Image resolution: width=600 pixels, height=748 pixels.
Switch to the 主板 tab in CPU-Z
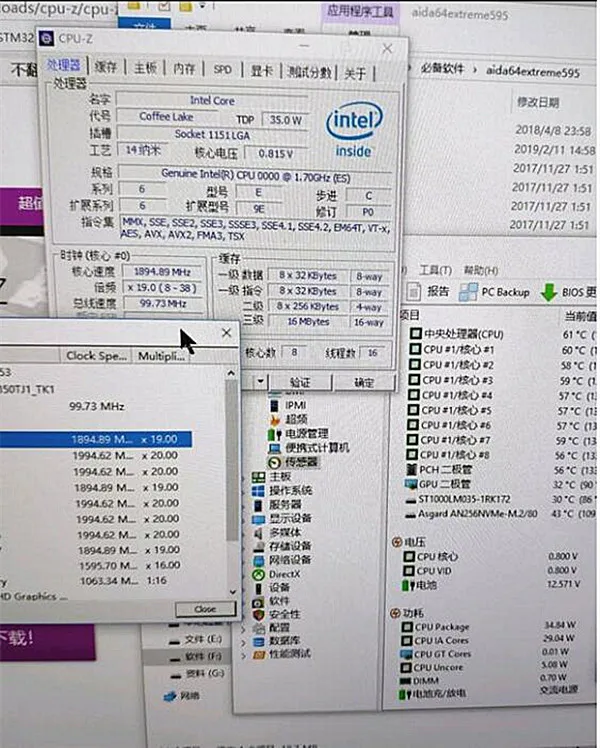pyautogui.click(x=145, y=68)
